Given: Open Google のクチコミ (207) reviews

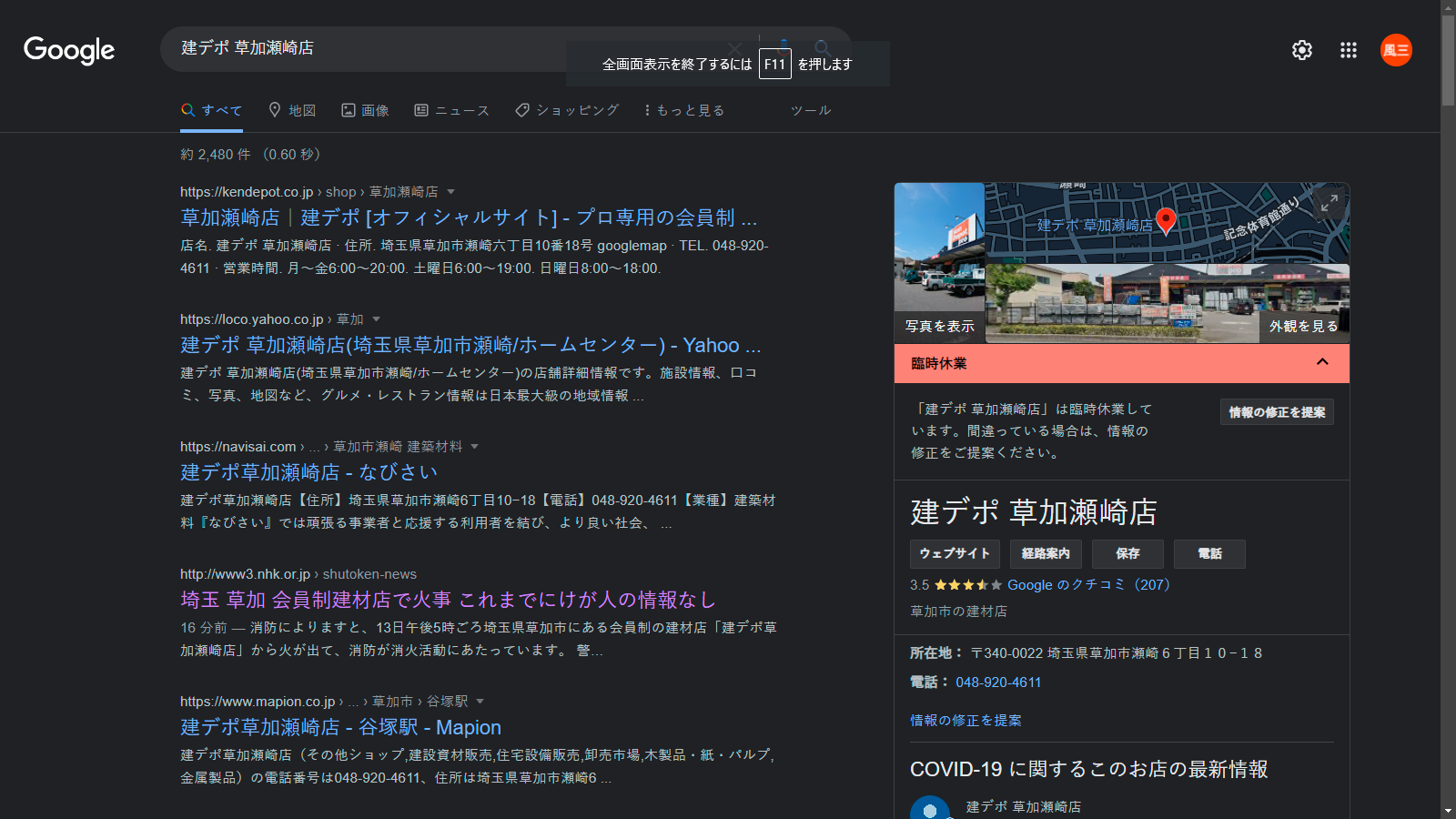Looking at the screenshot, I should click(x=1088, y=585).
